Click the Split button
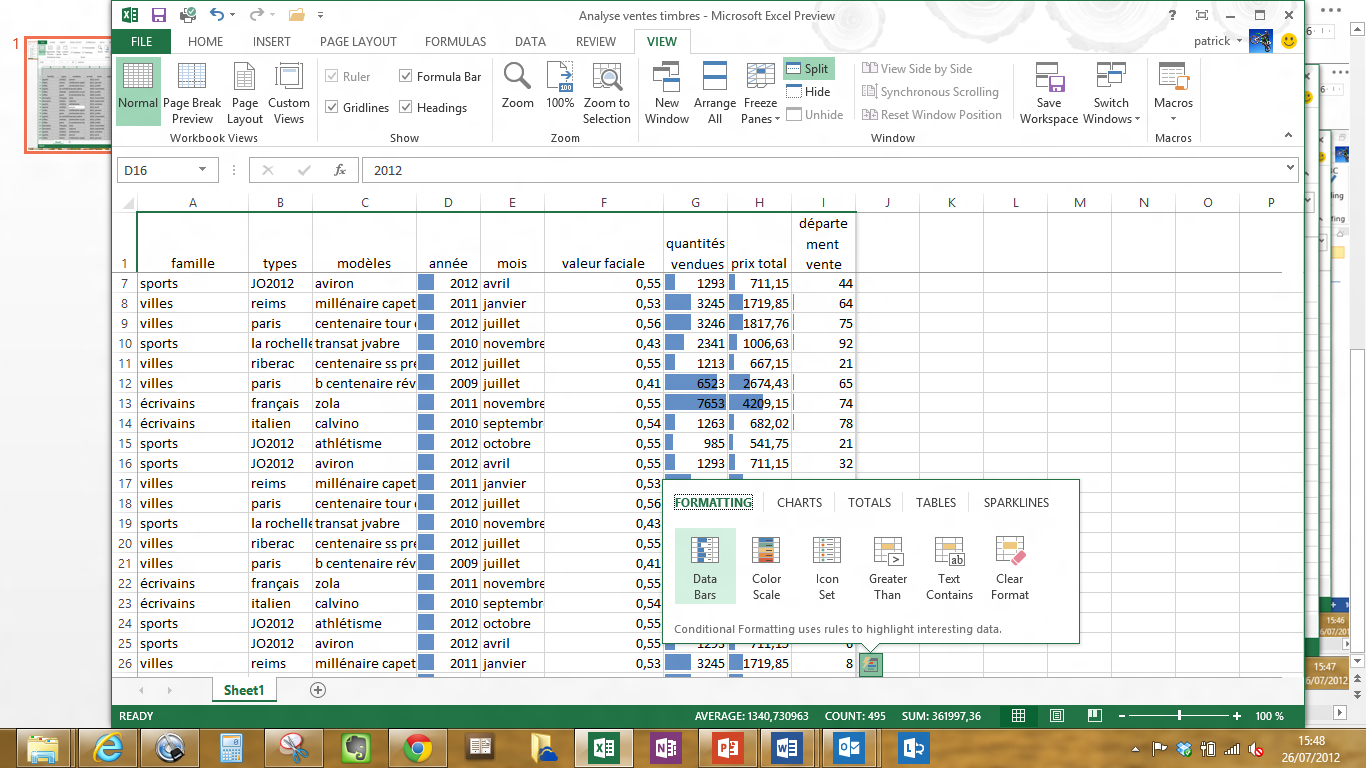Screen dimensions: 1366x768 click(x=808, y=69)
